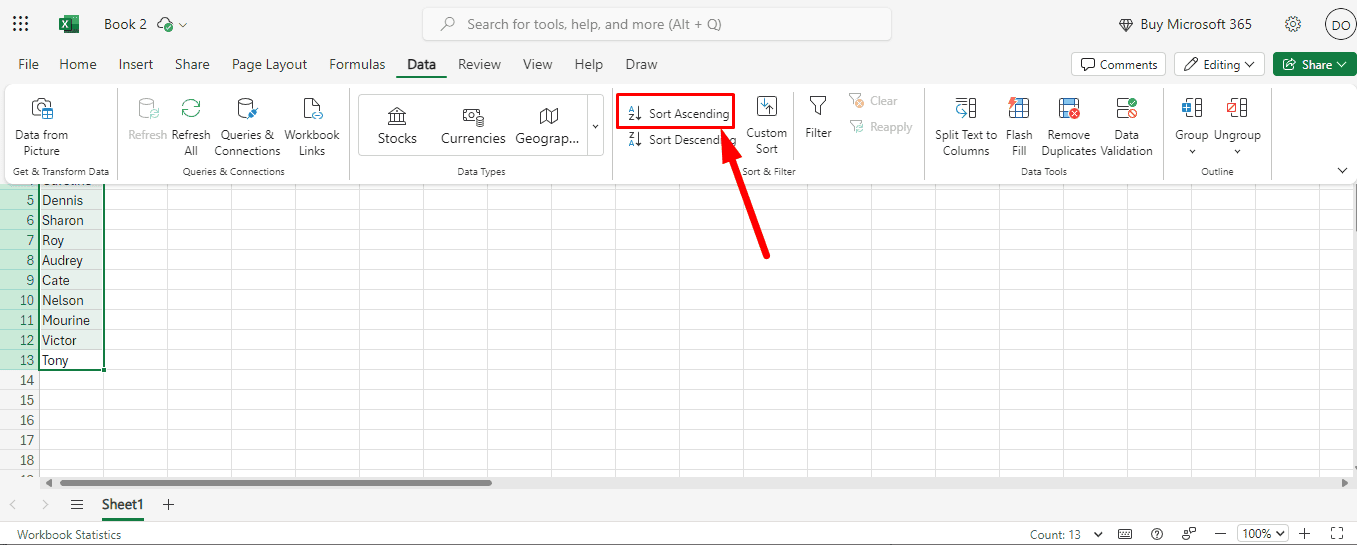The image size is (1357, 545).
Task: Open the Count: 13 summary dropdown
Action: coord(1066,534)
